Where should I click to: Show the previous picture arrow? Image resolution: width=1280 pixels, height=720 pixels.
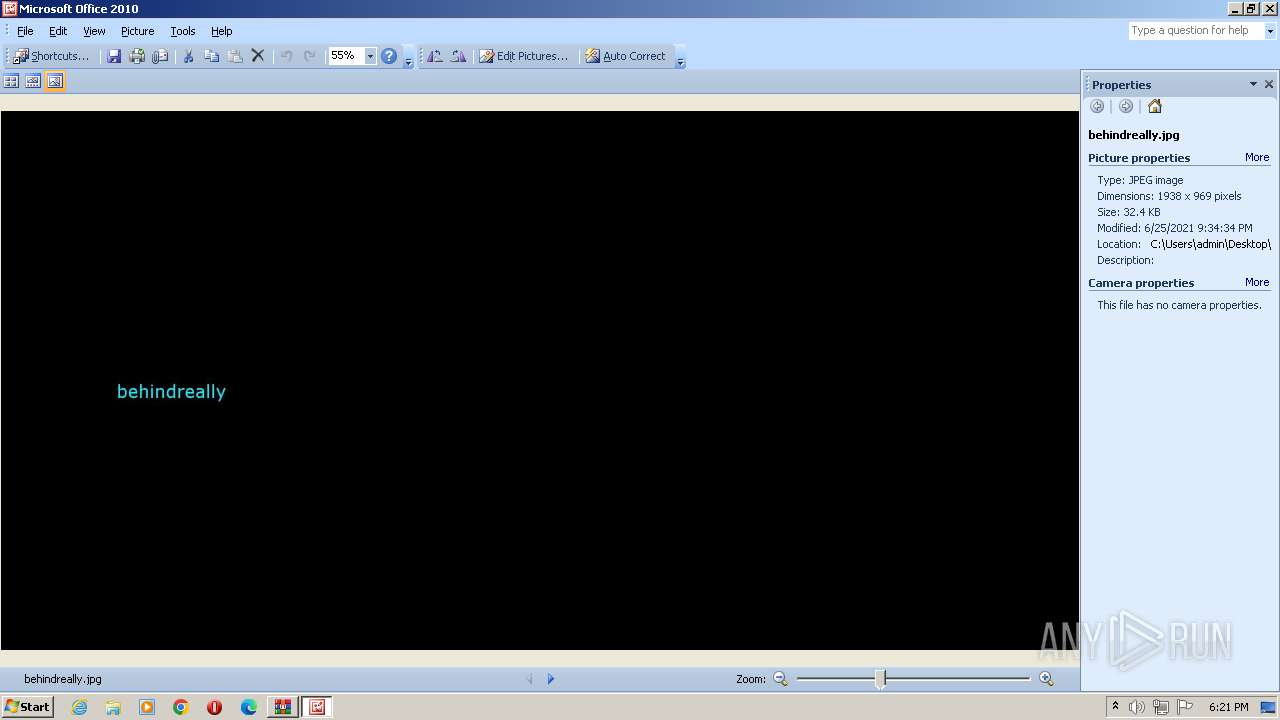(530, 679)
